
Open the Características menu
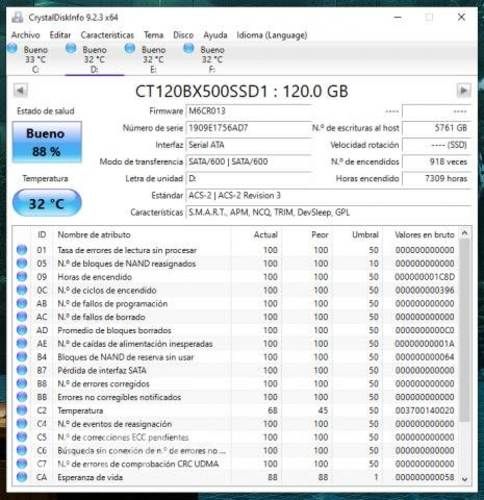click(107, 35)
